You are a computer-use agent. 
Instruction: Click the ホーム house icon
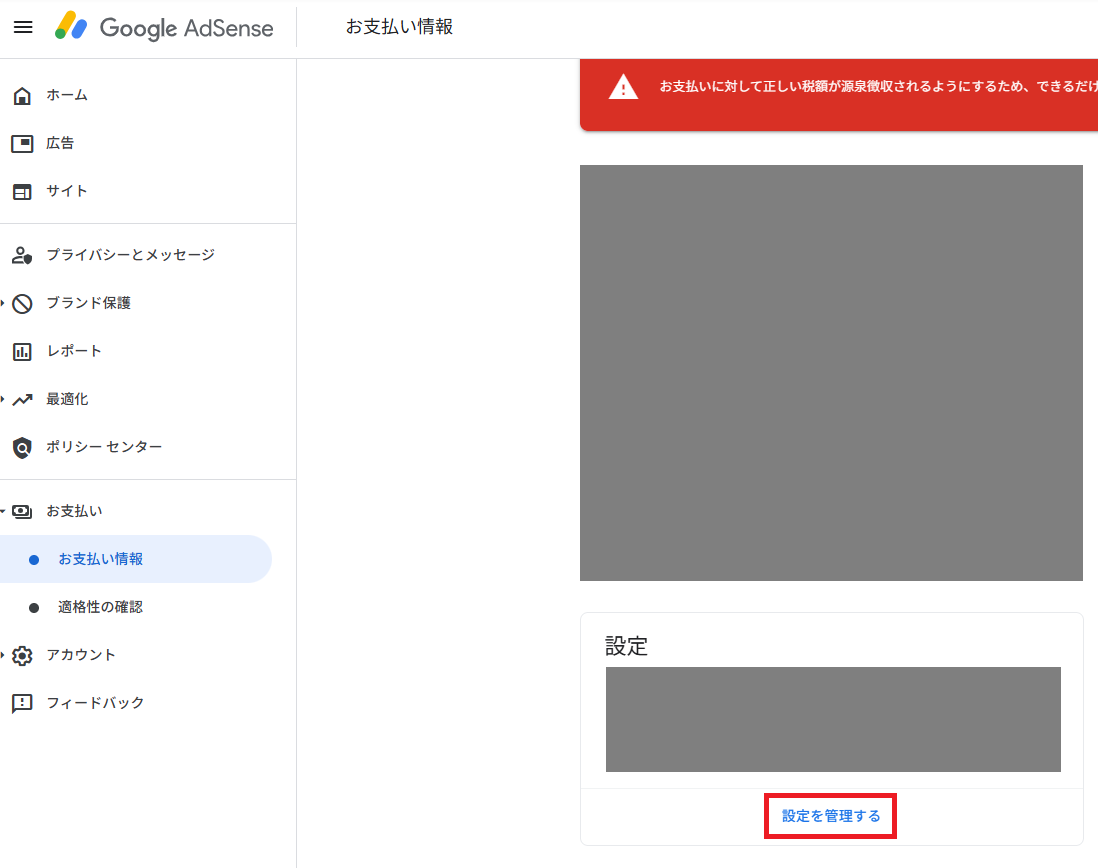pos(22,96)
